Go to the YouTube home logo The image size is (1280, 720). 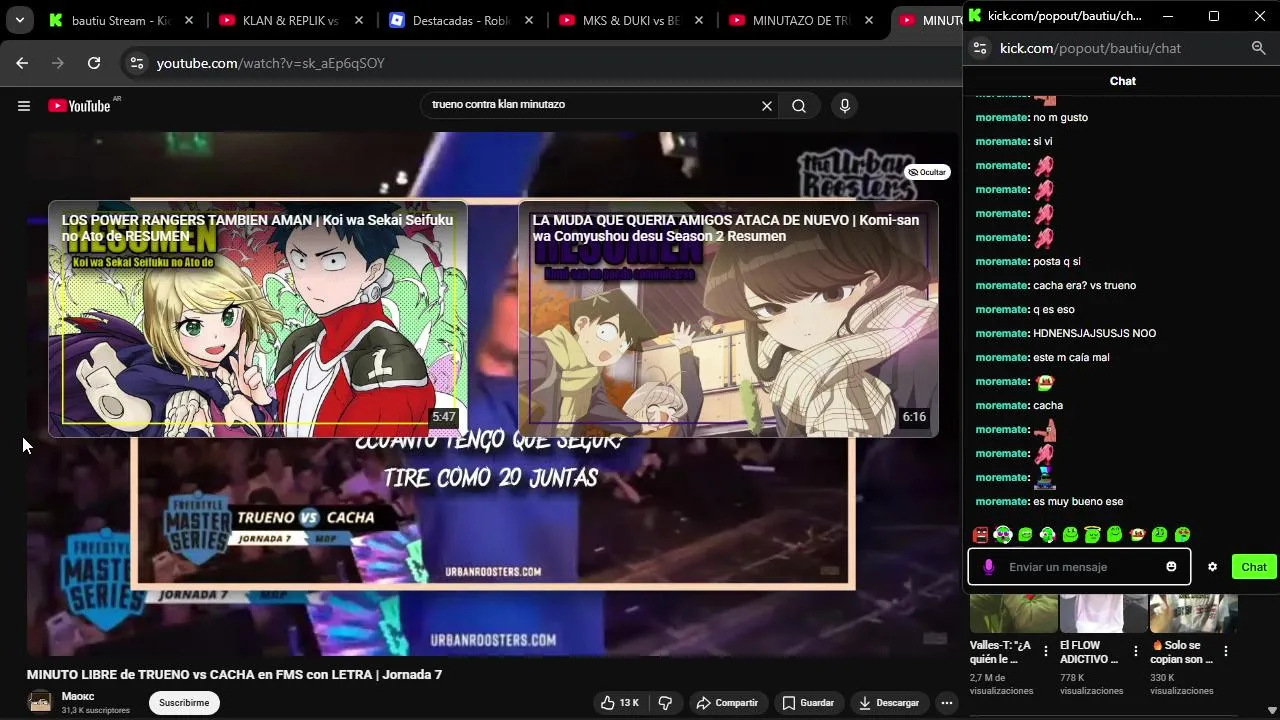tap(79, 106)
